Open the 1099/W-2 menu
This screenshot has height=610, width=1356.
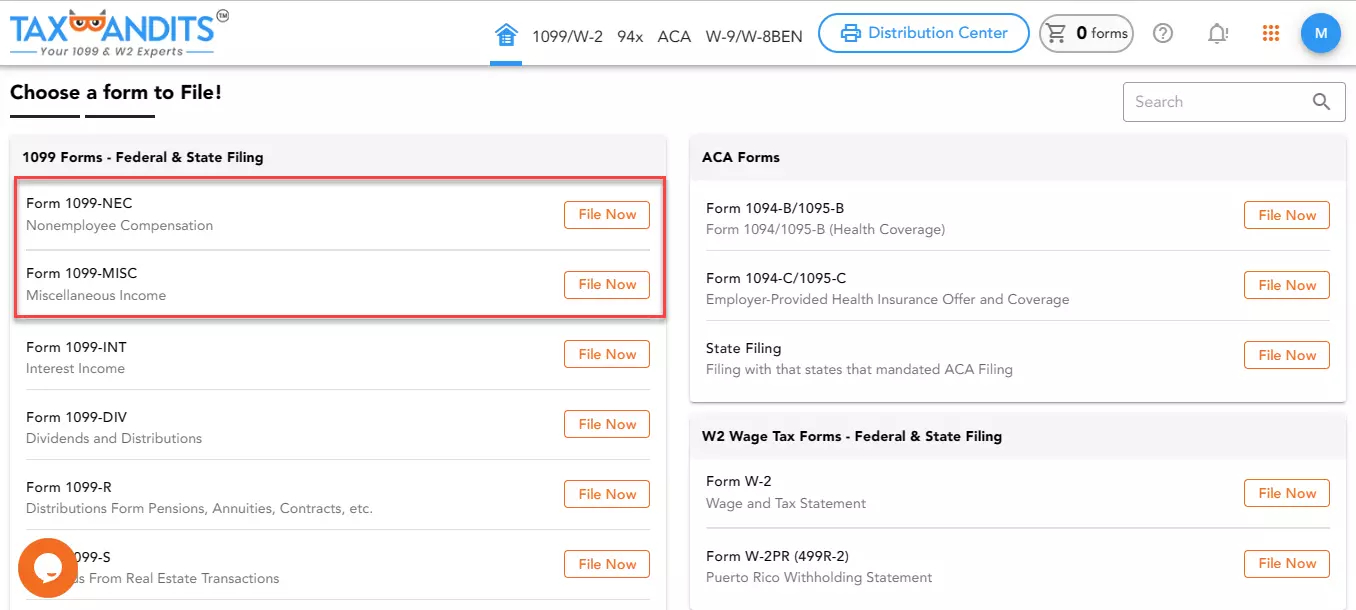point(567,36)
